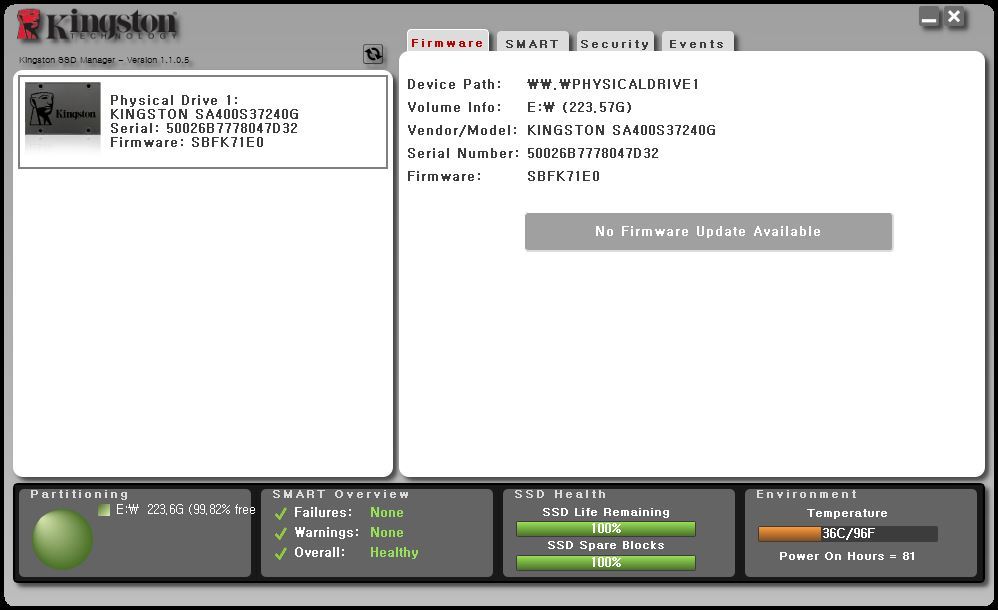
Task: Click the E: partition color legend square
Action: pyautogui.click(x=104, y=509)
